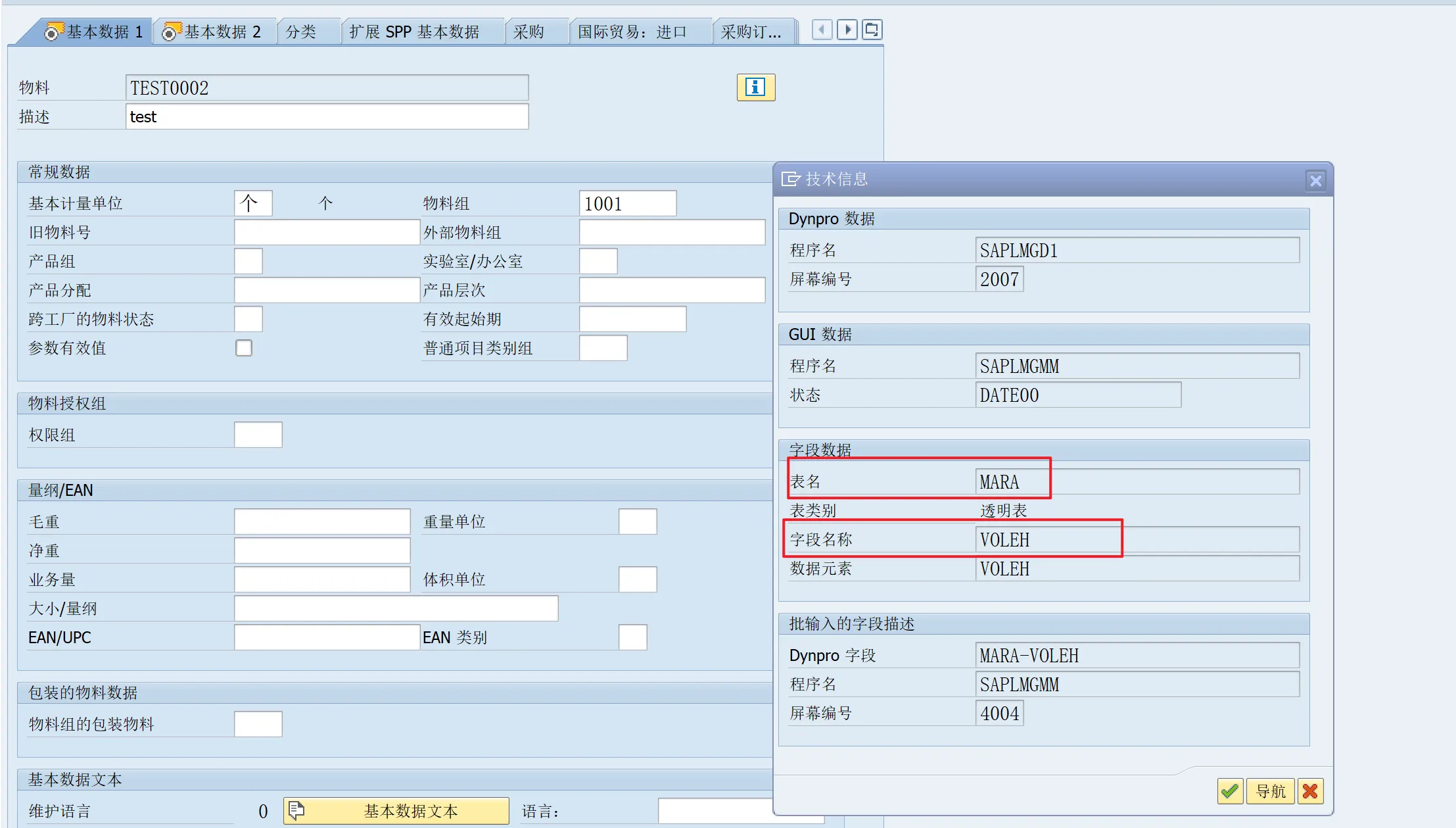Click the material information (i) icon button

pyautogui.click(x=755, y=87)
